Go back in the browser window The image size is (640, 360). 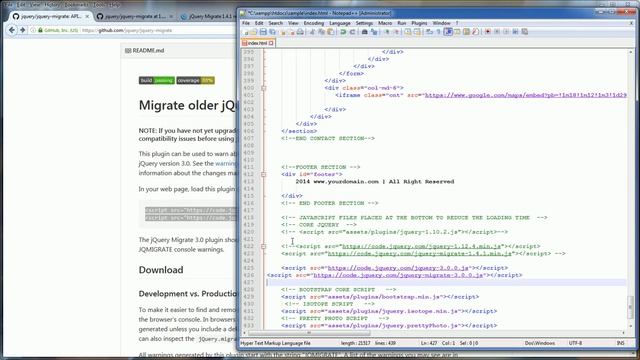click(x=12, y=30)
